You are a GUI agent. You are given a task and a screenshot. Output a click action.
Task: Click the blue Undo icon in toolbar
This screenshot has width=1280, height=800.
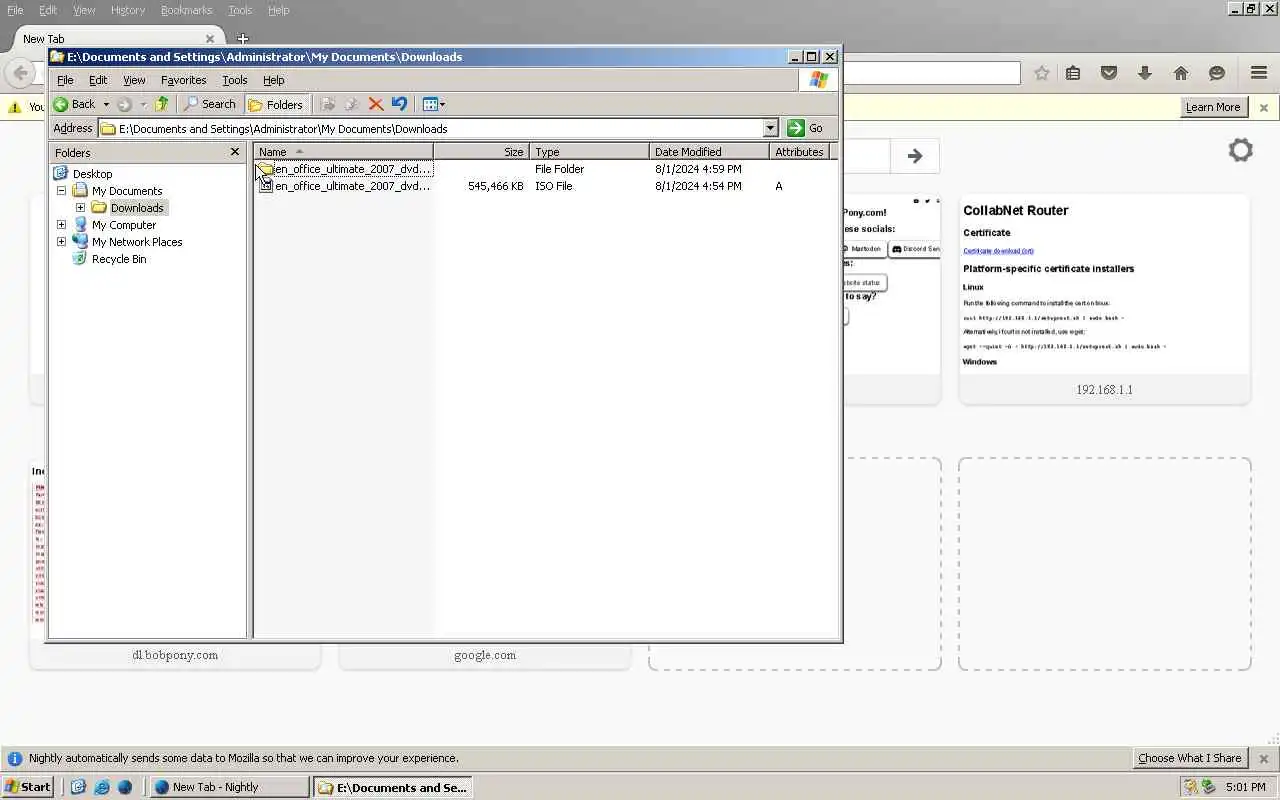pyautogui.click(x=400, y=104)
